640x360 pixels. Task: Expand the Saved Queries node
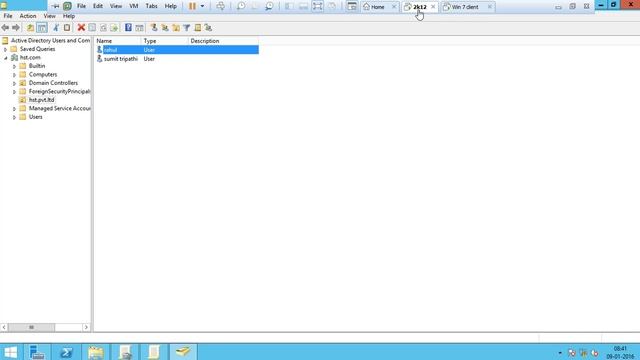click(x=6, y=49)
